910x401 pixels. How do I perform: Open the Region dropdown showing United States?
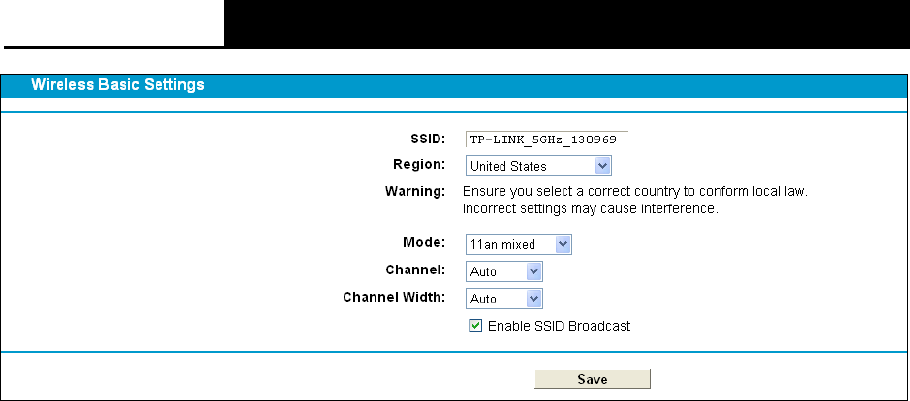click(x=539, y=166)
